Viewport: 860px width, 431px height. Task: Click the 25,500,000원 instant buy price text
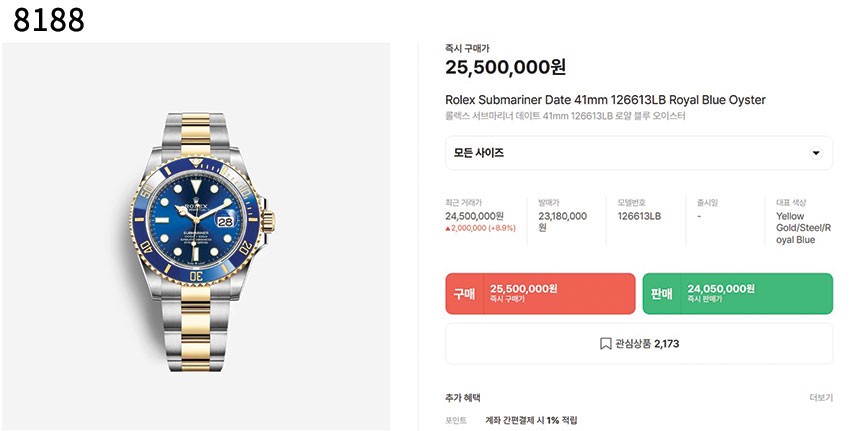[505, 67]
